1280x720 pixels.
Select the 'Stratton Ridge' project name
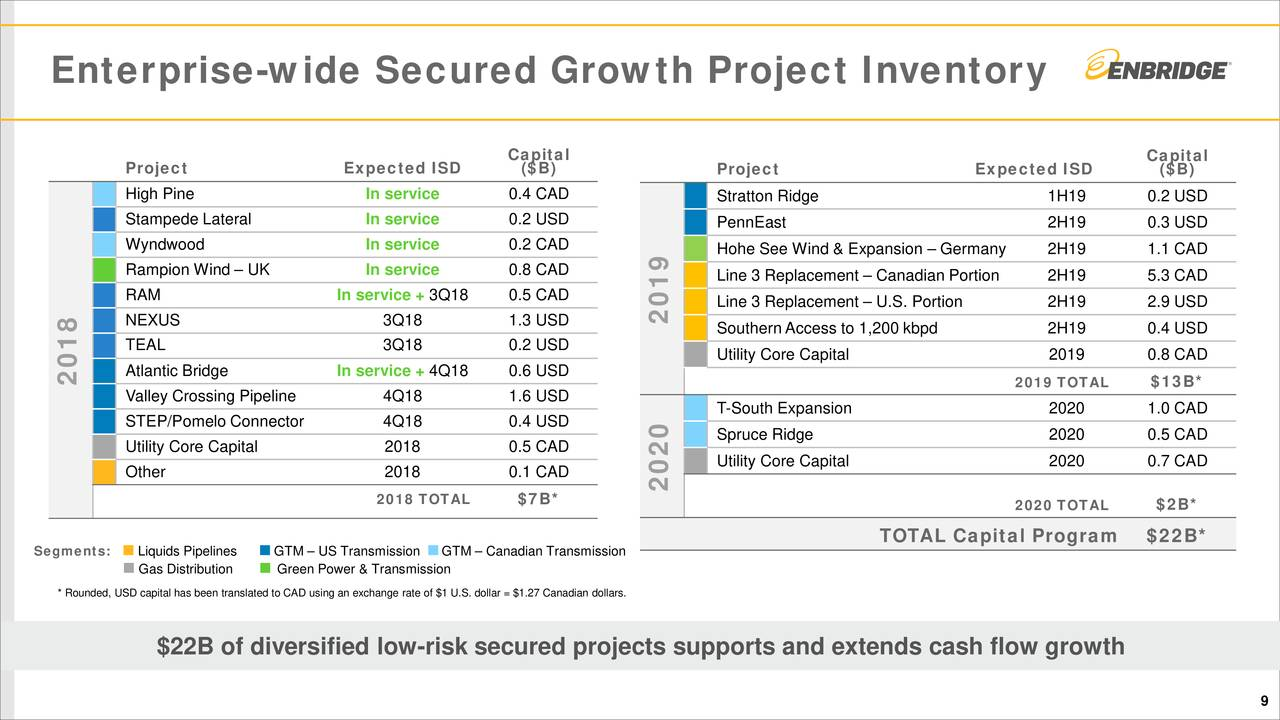coord(767,196)
